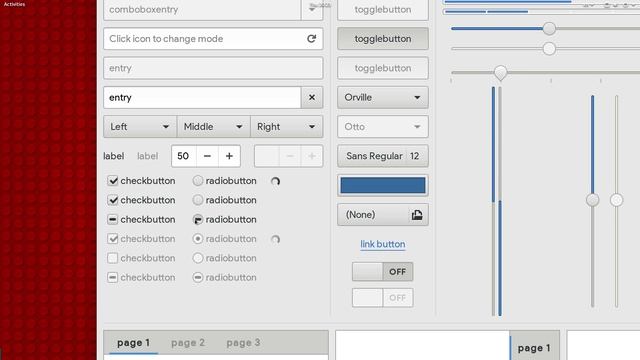Click the vertical blue slider handle
Screen dimensions: 640x360
593,200
